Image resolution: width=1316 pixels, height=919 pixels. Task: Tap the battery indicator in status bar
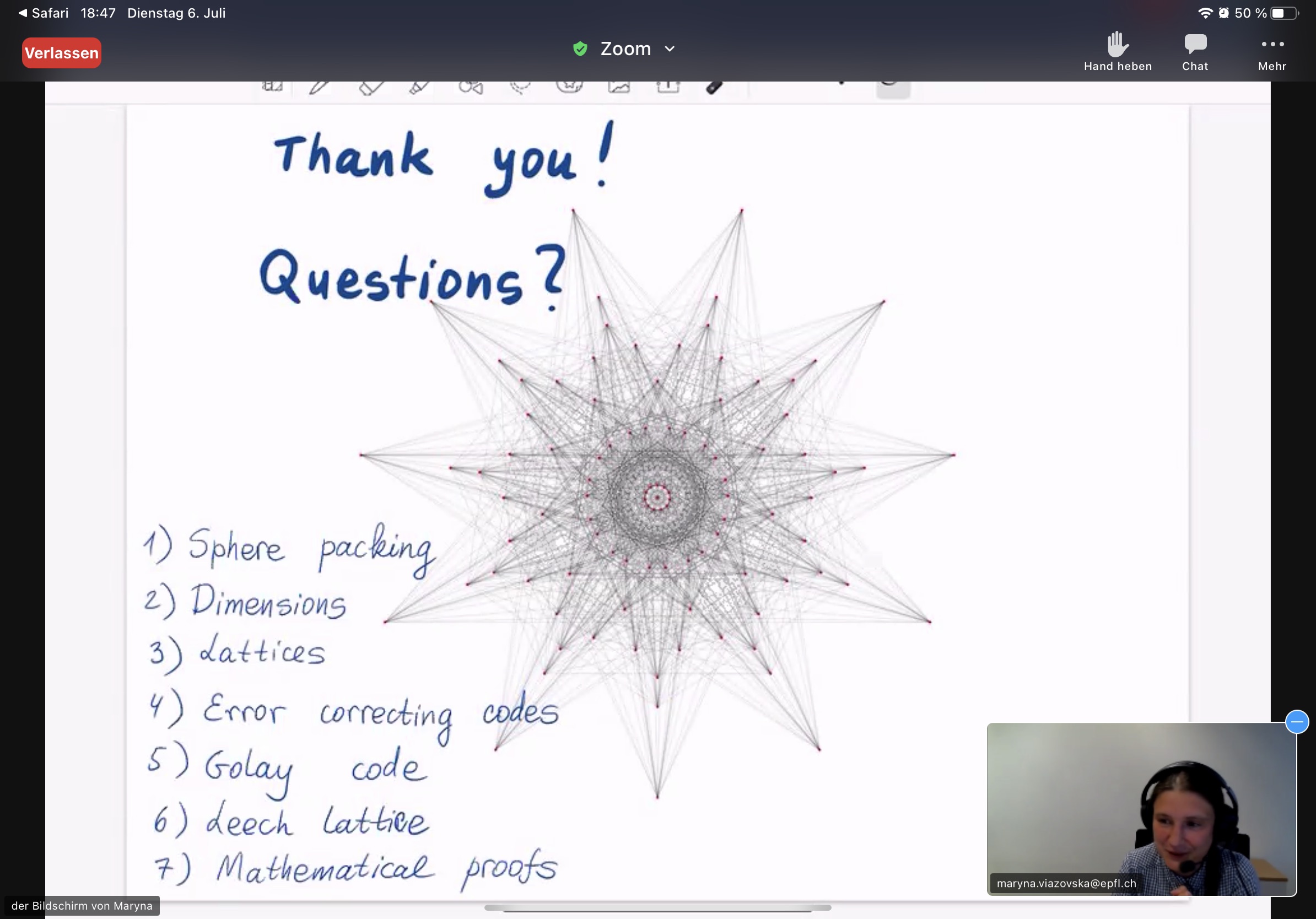(1284, 13)
